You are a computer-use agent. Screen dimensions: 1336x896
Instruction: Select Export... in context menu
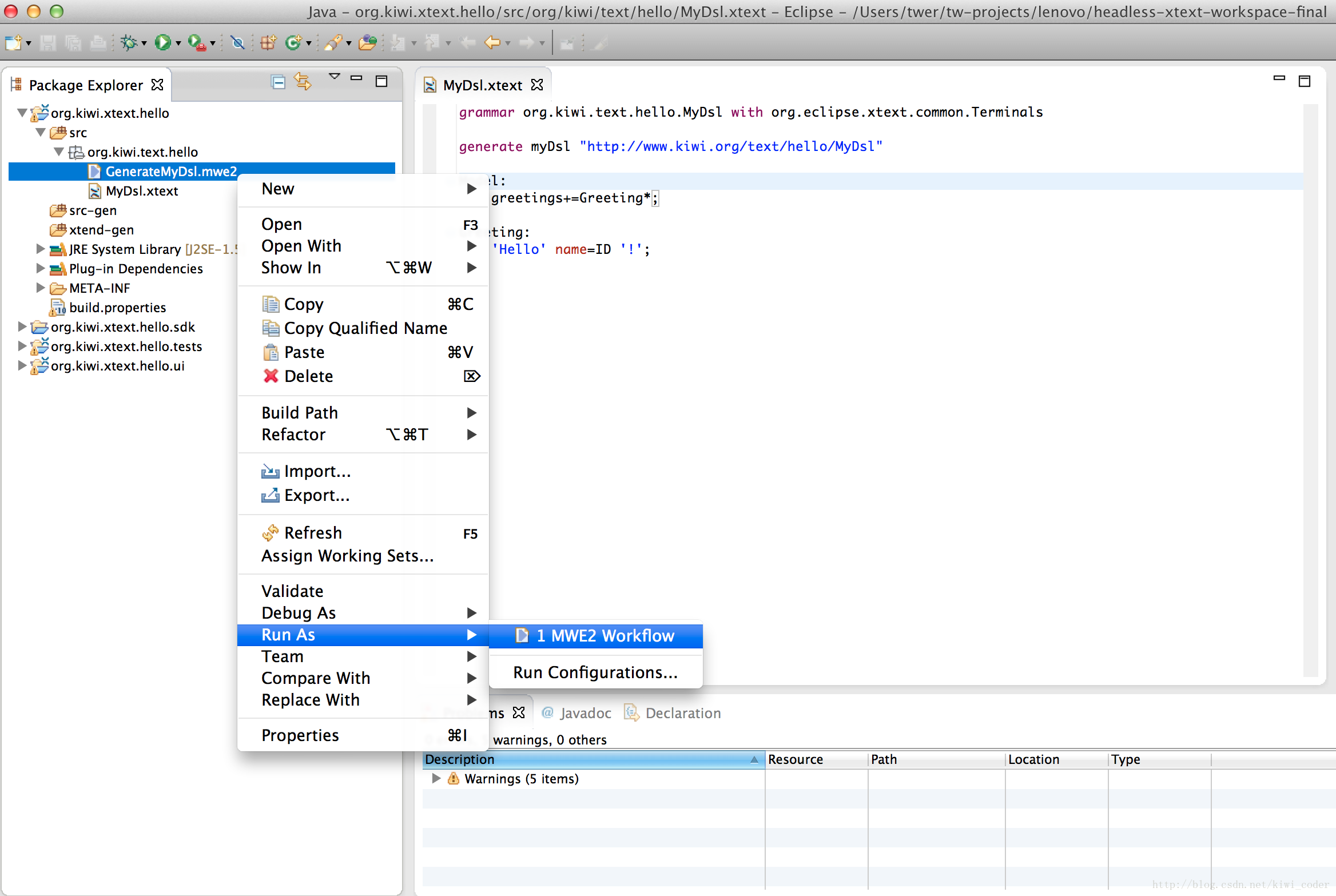(x=363, y=495)
